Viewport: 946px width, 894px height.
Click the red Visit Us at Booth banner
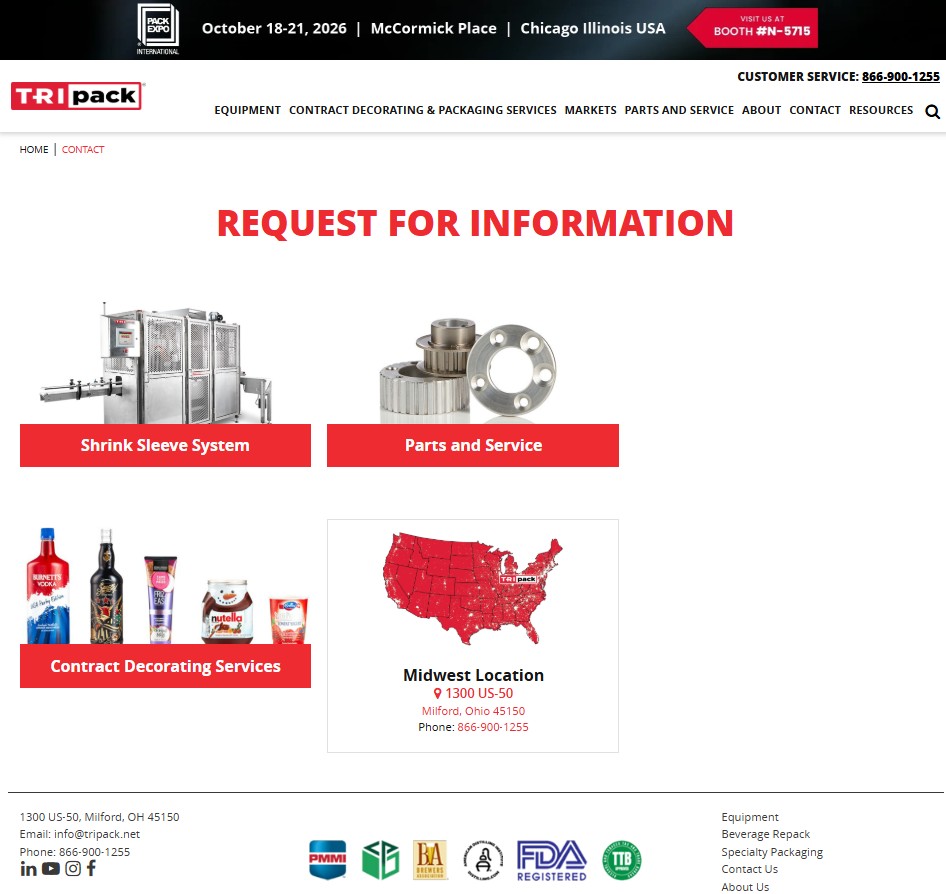pos(753,28)
